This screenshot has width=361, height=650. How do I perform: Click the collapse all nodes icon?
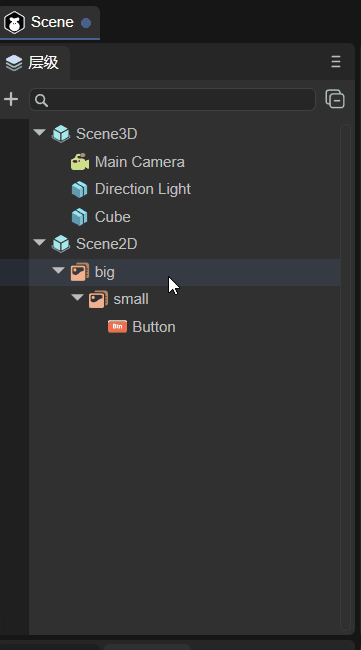[335, 99]
